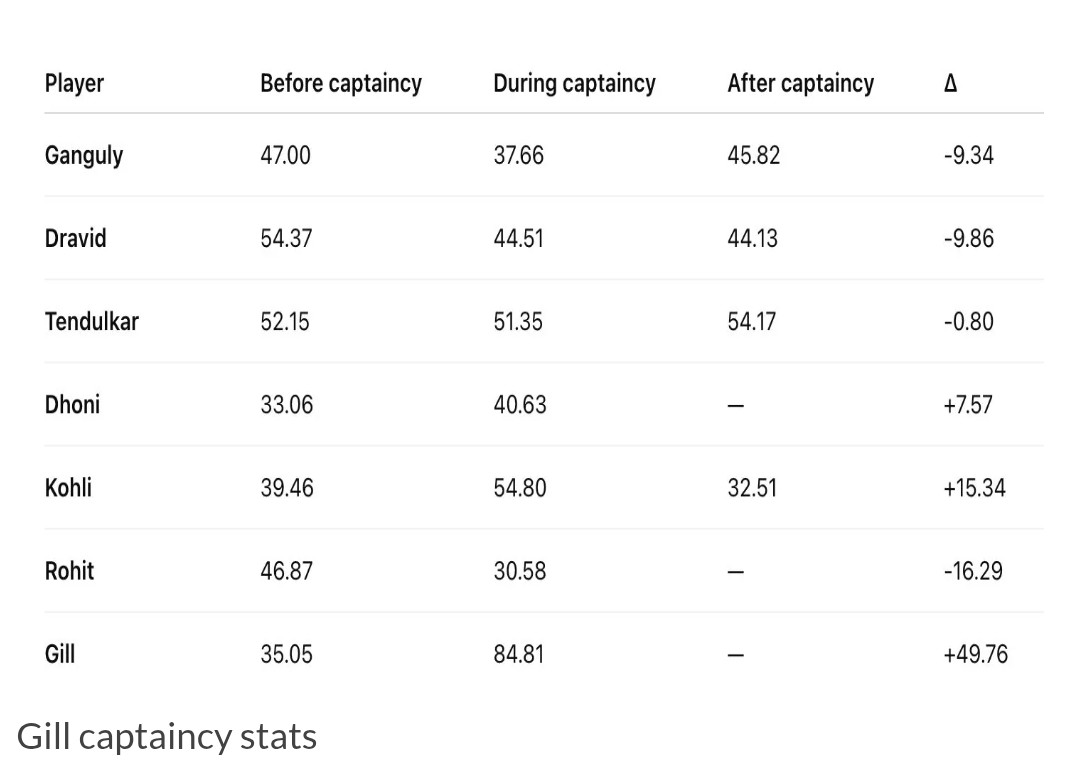Click the After captaincy column header
The height and width of the screenshot is (774, 1067).
point(800,83)
